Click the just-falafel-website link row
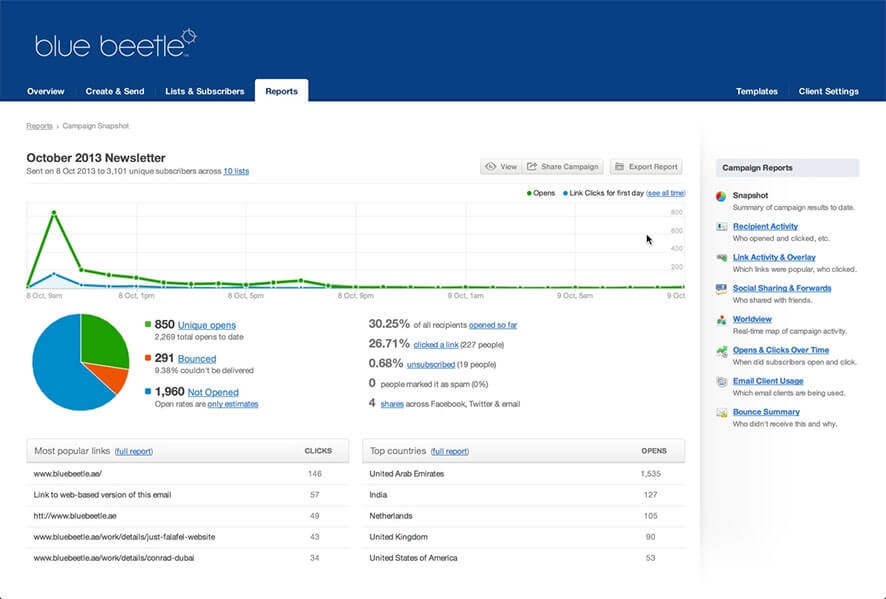This screenshot has width=886, height=599. (x=188, y=537)
